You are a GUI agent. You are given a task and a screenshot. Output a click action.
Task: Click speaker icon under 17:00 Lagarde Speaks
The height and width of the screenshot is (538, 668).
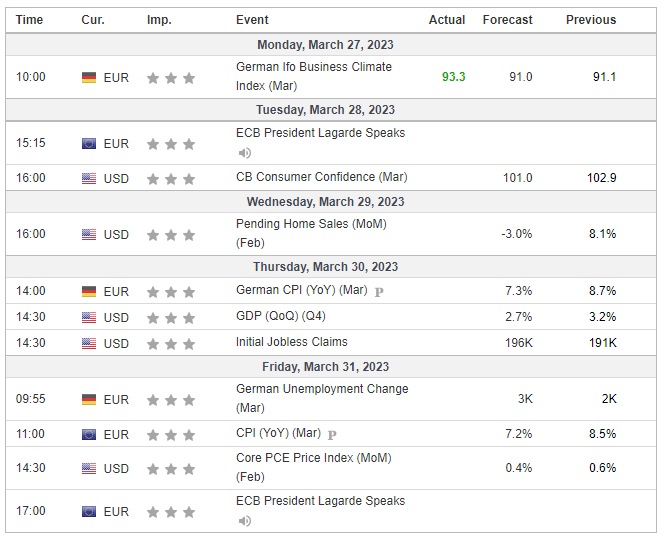245,521
